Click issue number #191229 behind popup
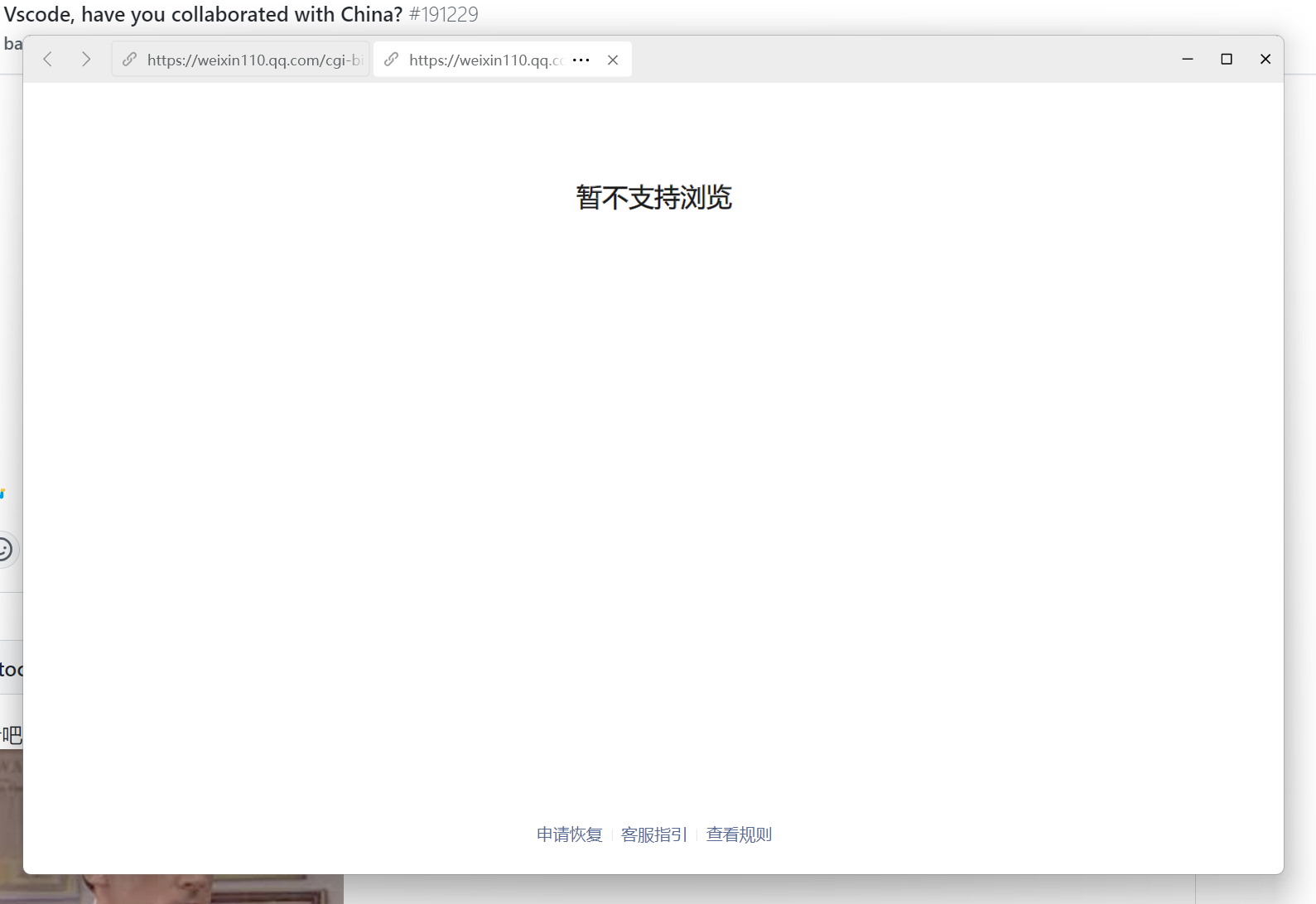Image resolution: width=1316 pixels, height=904 pixels. (x=444, y=14)
